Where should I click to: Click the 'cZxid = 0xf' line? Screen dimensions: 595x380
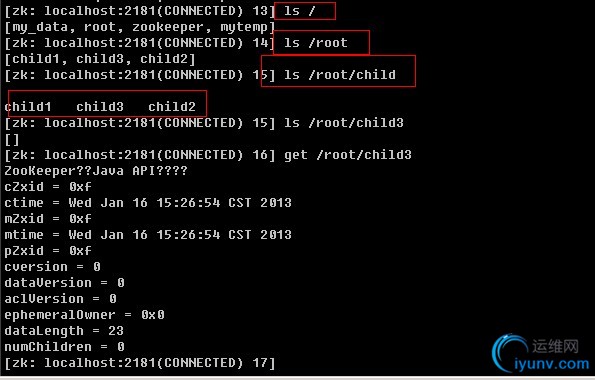tap(48, 187)
